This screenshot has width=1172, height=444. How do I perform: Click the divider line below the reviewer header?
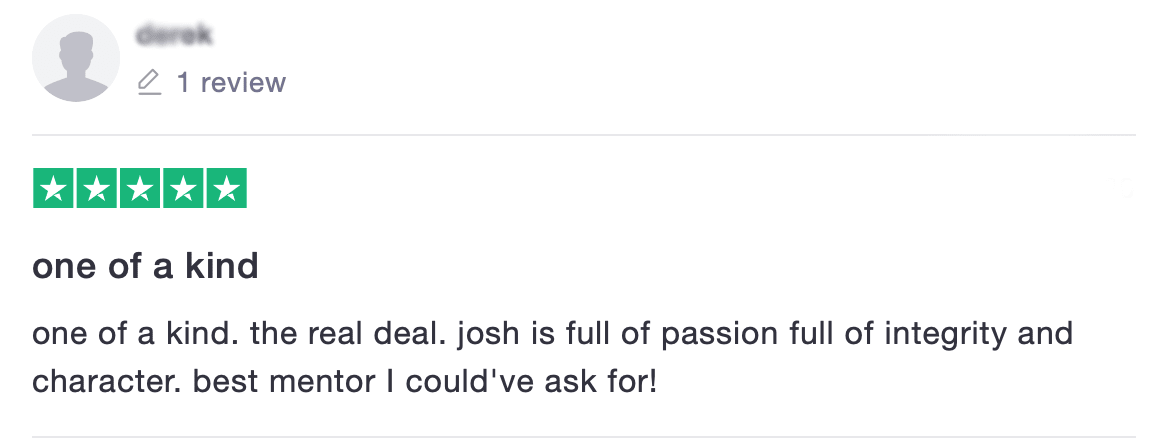584,135
